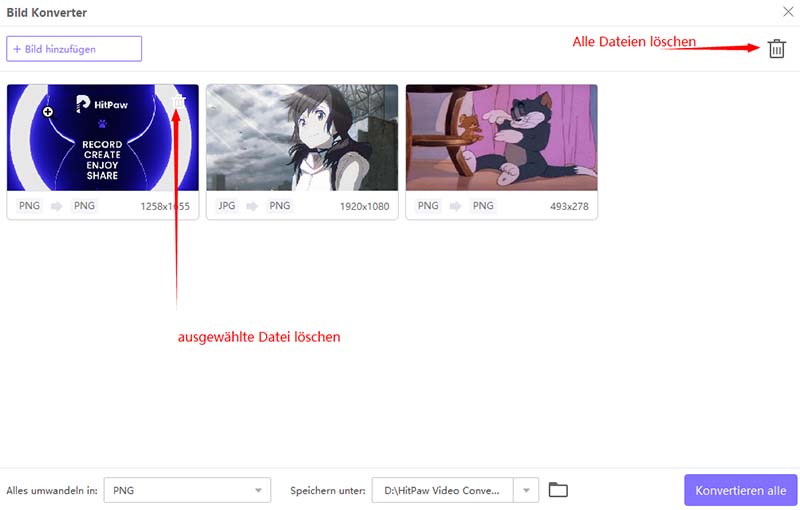Click the Alles umwandeln in label
This screenshot has width=800, height=510.
point(52,491)
